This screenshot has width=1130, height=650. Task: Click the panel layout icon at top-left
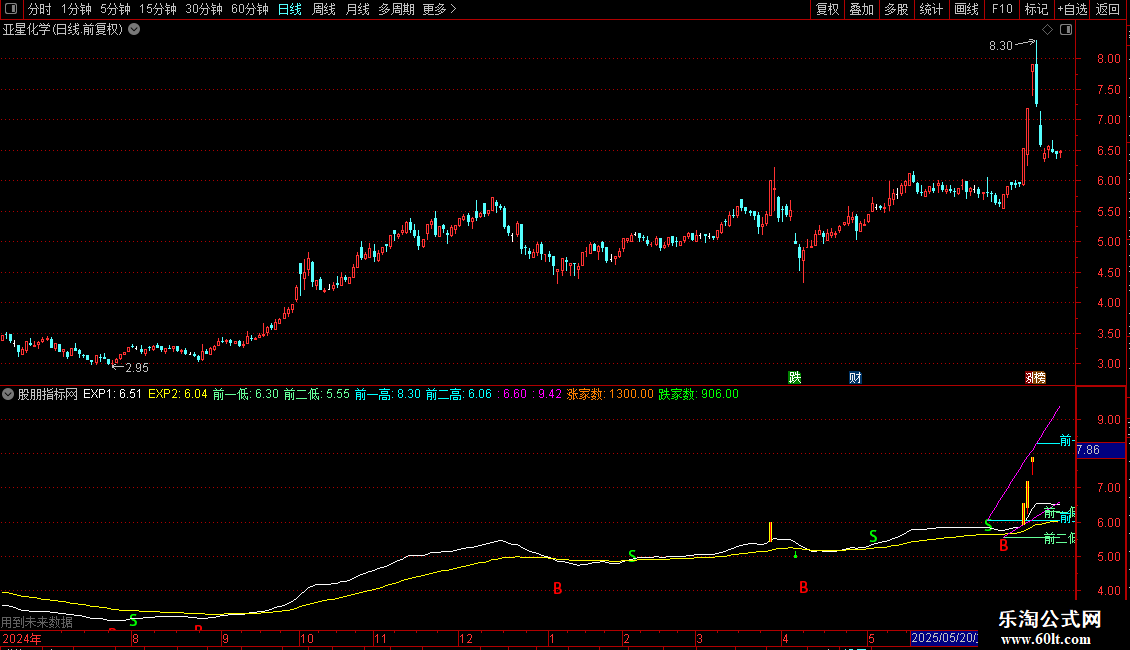click(x=11, y=10)
